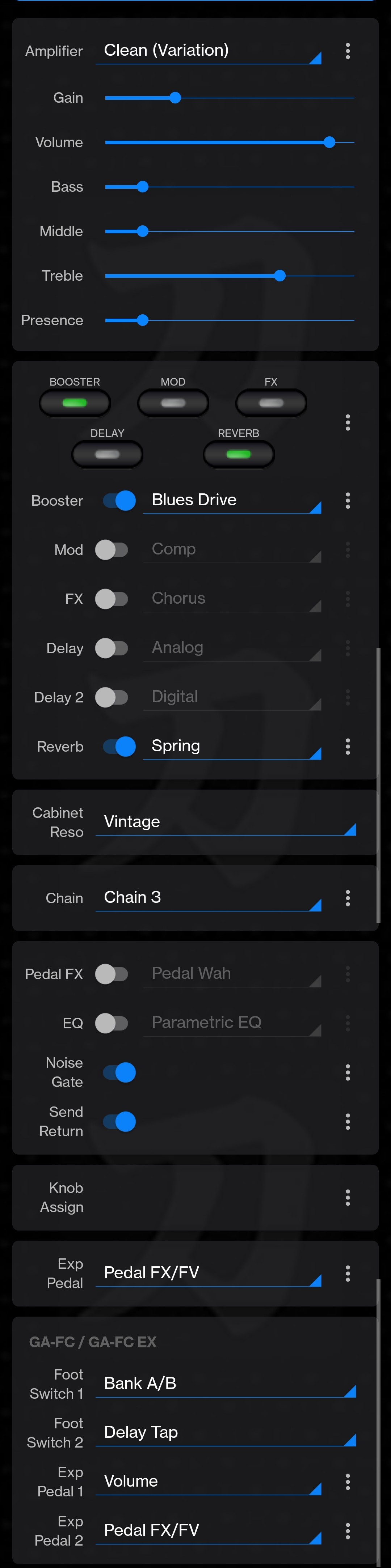The image size is (391, 1568).
Task: Open Cabinet Reso Vintage dropdown
Action: [226, 823]
